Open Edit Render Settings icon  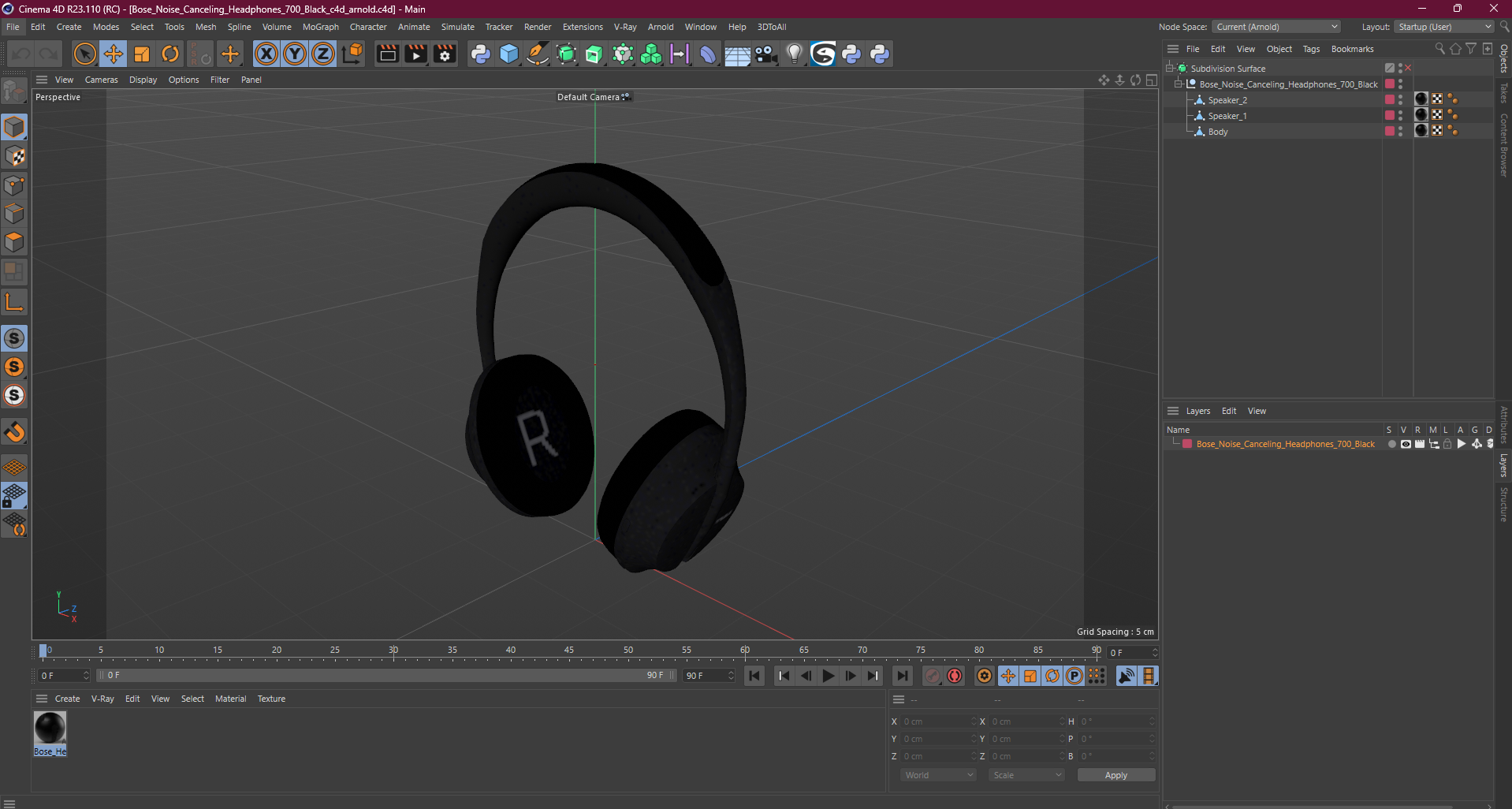click(x=445, y=54)
